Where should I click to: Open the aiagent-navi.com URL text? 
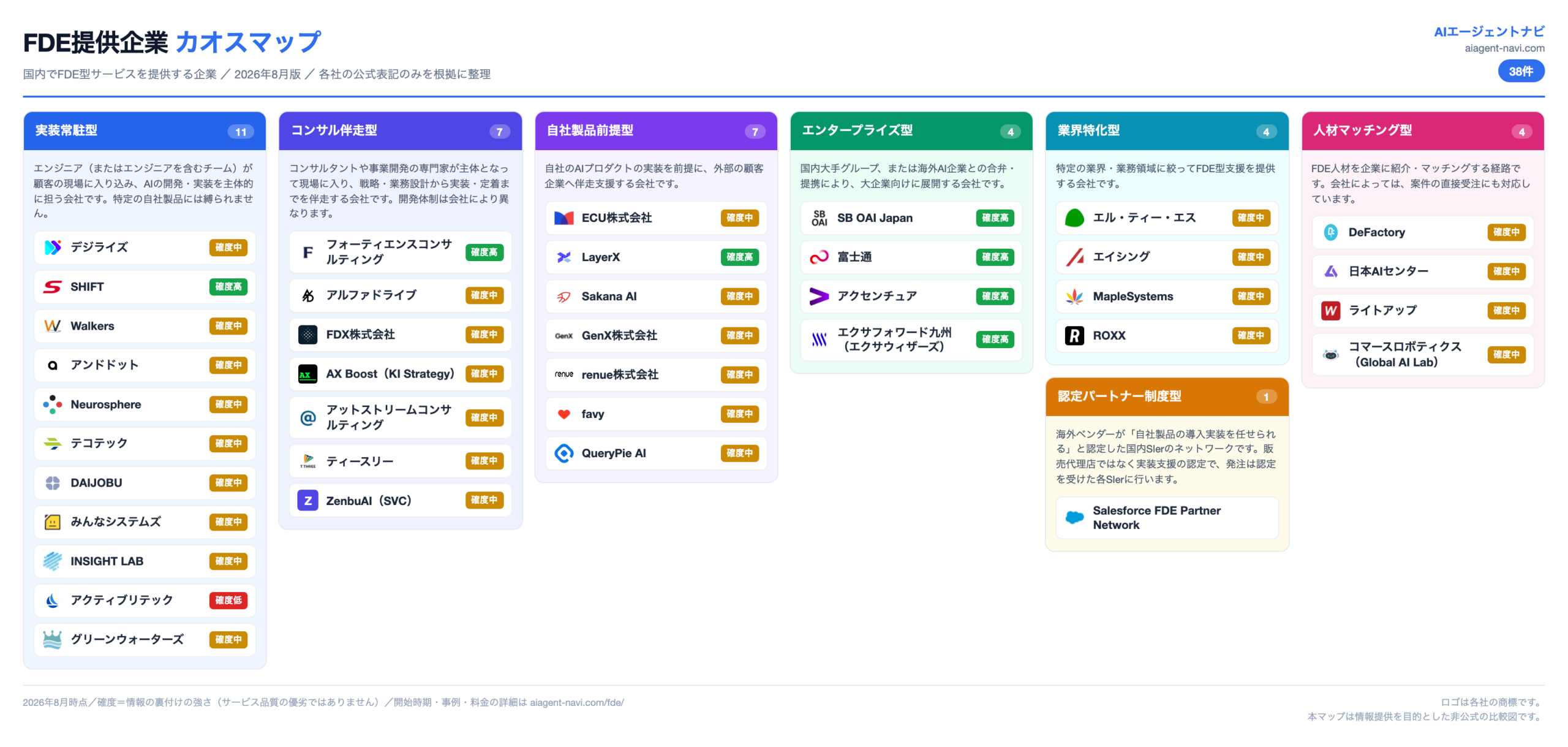[x=1504, y=48]
